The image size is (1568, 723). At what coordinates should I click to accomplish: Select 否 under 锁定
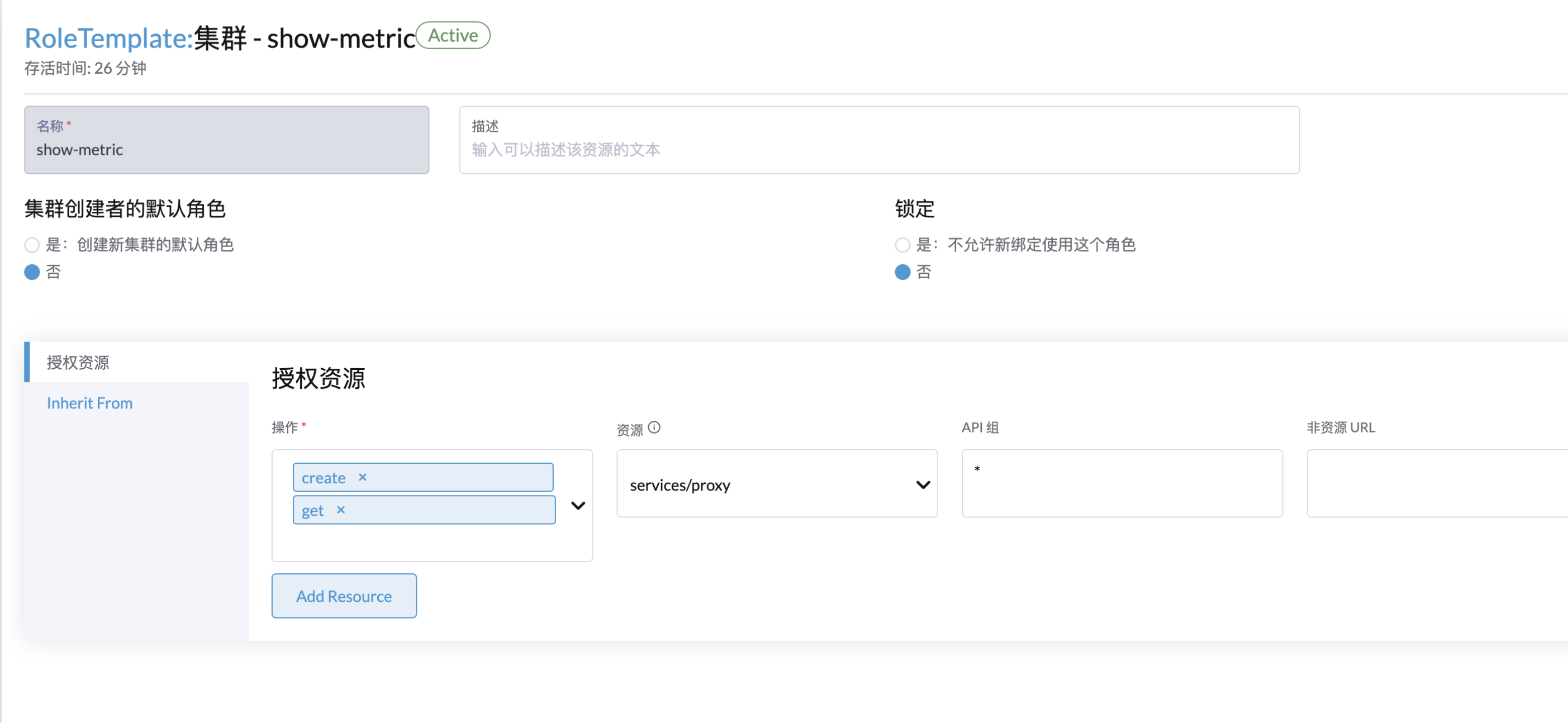902,272
